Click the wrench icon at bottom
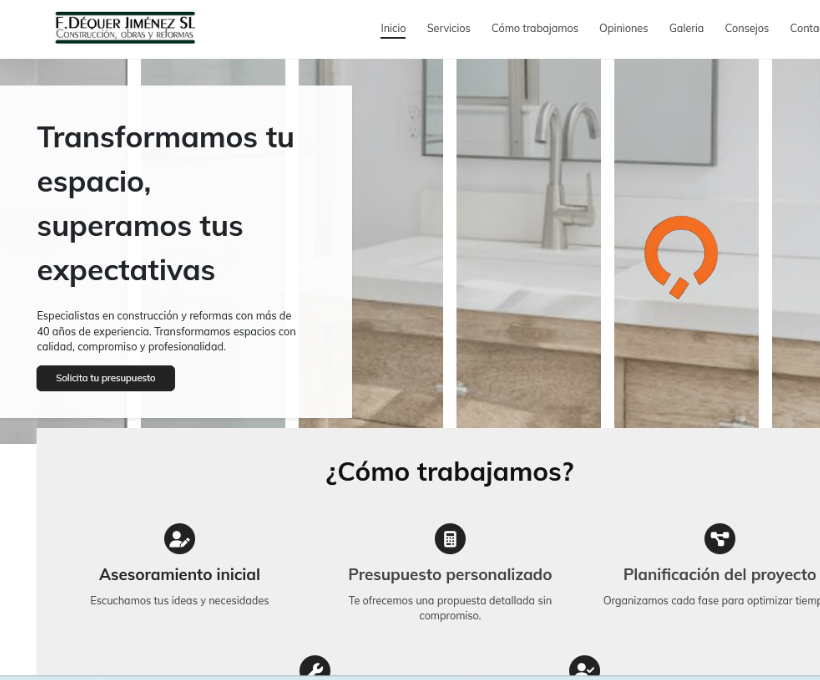Viewport: 820px width, 680px height. (x=315, y=668)
